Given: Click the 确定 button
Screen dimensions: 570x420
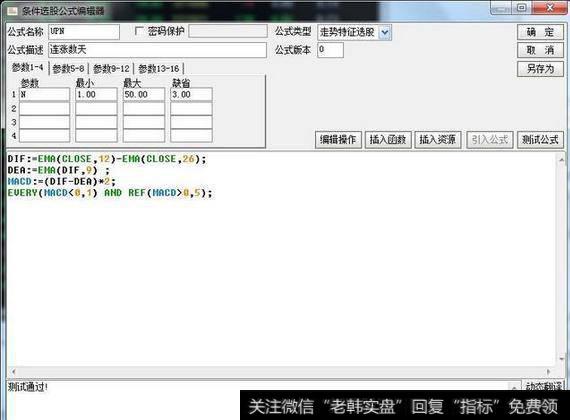Looking at the screenshot, I should 540,32.
